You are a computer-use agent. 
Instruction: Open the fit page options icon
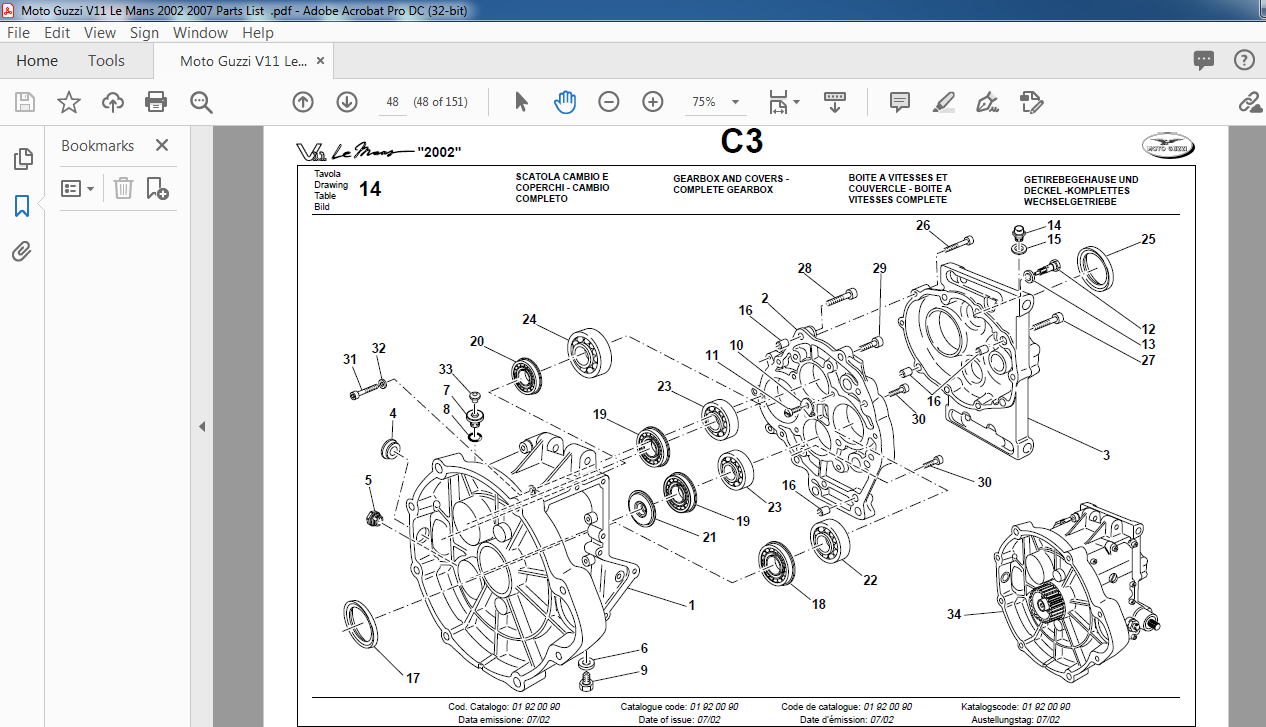click(778, 102)
